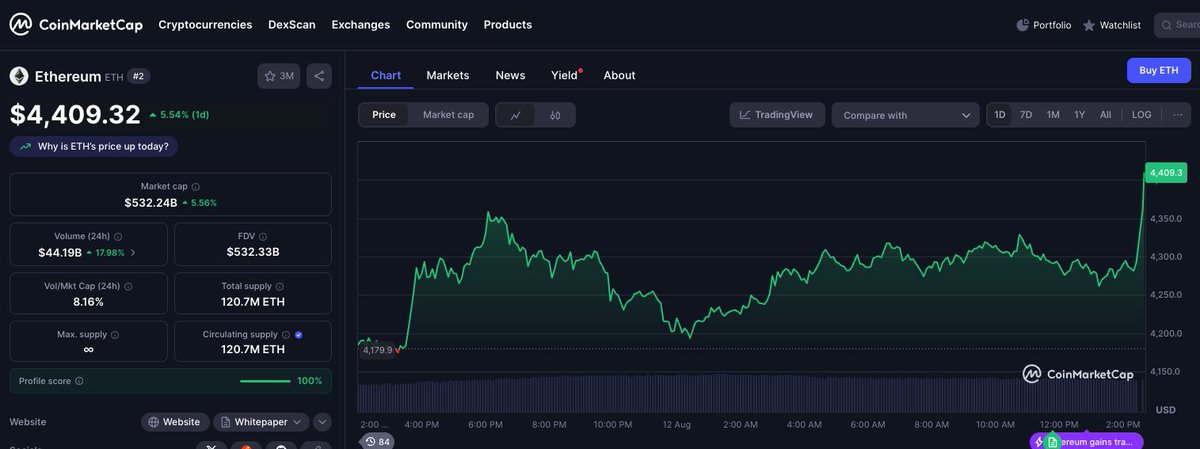Open the Watchlist star link
This screenshot has height=449, width=1200.
click(x=1111, y=25)
